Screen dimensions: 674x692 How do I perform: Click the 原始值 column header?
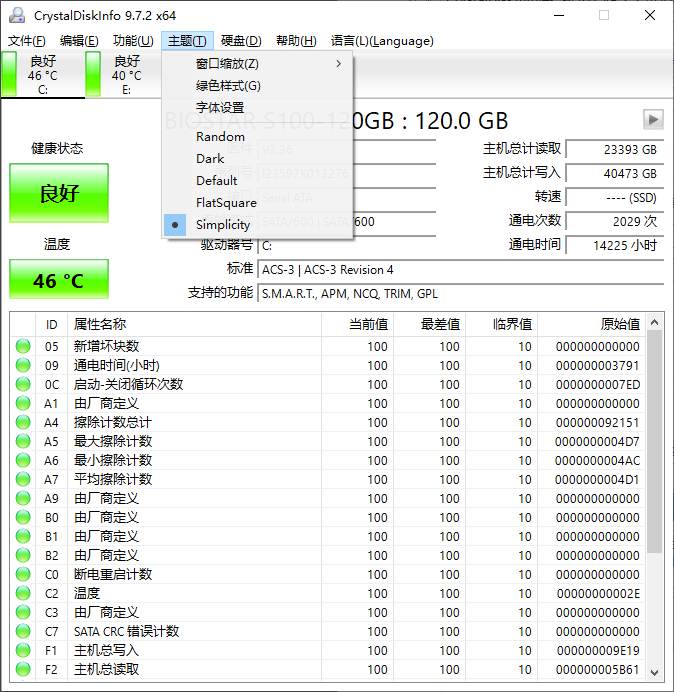coord(591,324)
